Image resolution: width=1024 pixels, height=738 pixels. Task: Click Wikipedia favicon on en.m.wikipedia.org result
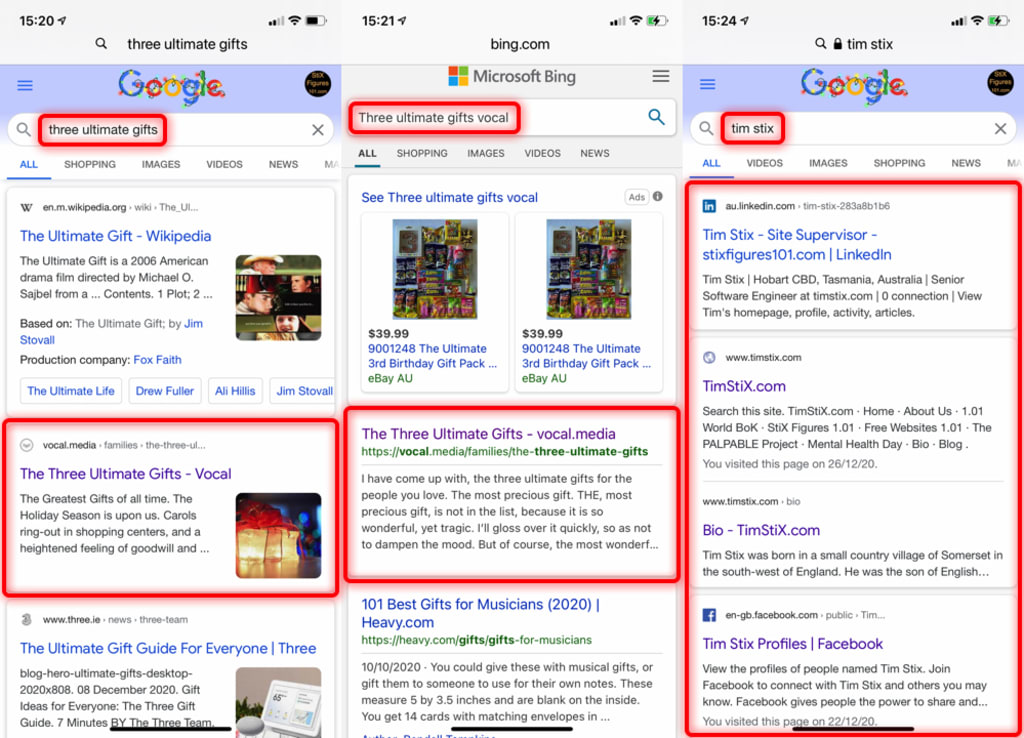click(x=26, y=208)
